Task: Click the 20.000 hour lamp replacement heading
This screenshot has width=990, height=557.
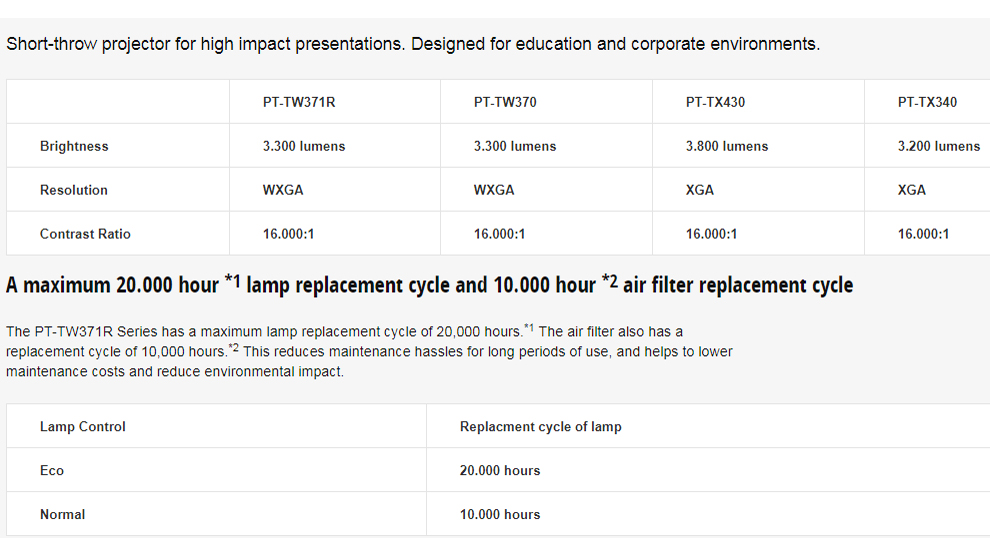Action: (x=429, y=285)
